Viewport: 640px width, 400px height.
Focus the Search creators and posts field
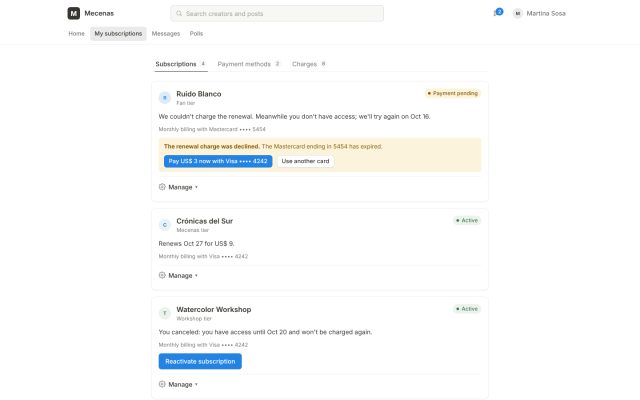tap(277, 13)
